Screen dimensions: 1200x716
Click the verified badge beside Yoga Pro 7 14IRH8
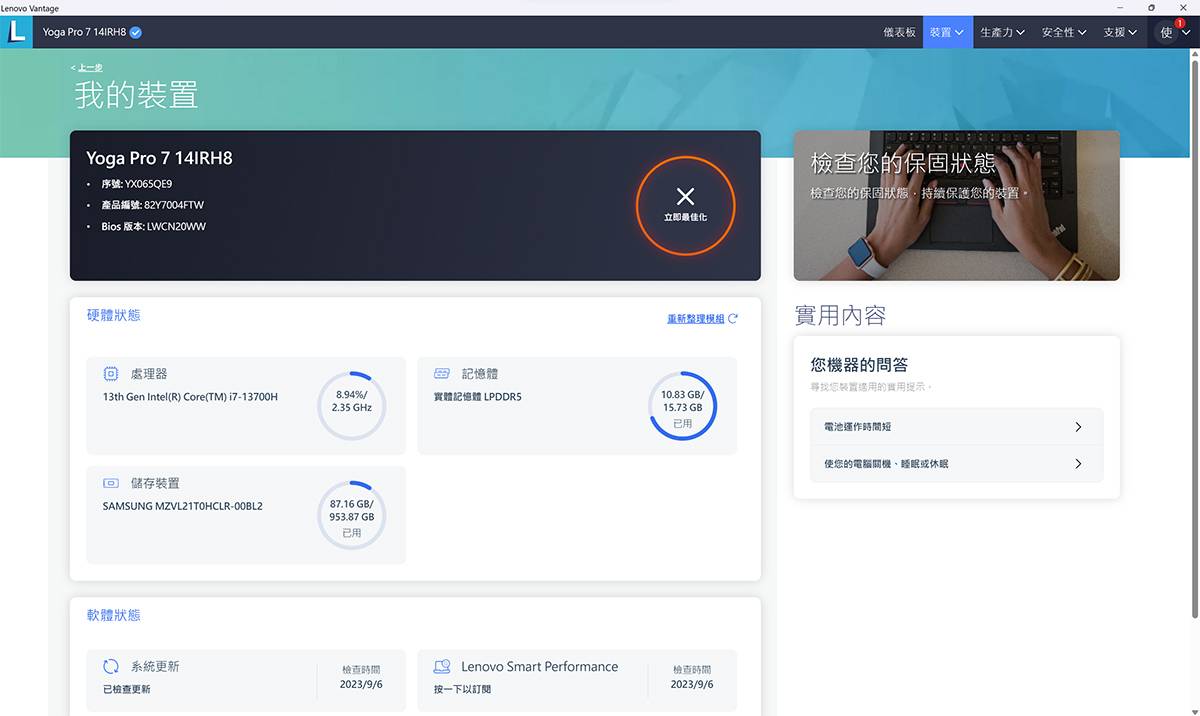(x=136, y=32)
